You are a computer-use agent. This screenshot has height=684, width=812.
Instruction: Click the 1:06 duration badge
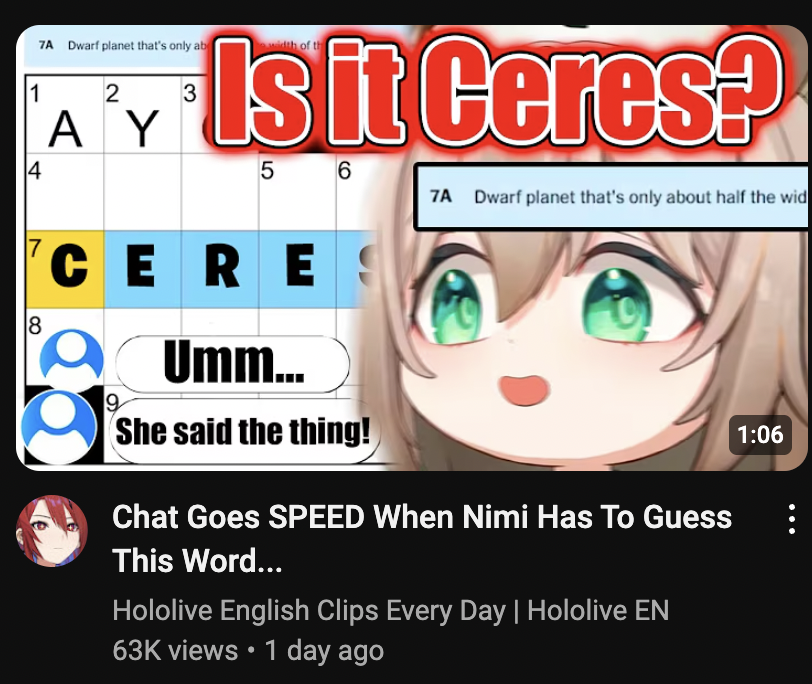(760, 434)
